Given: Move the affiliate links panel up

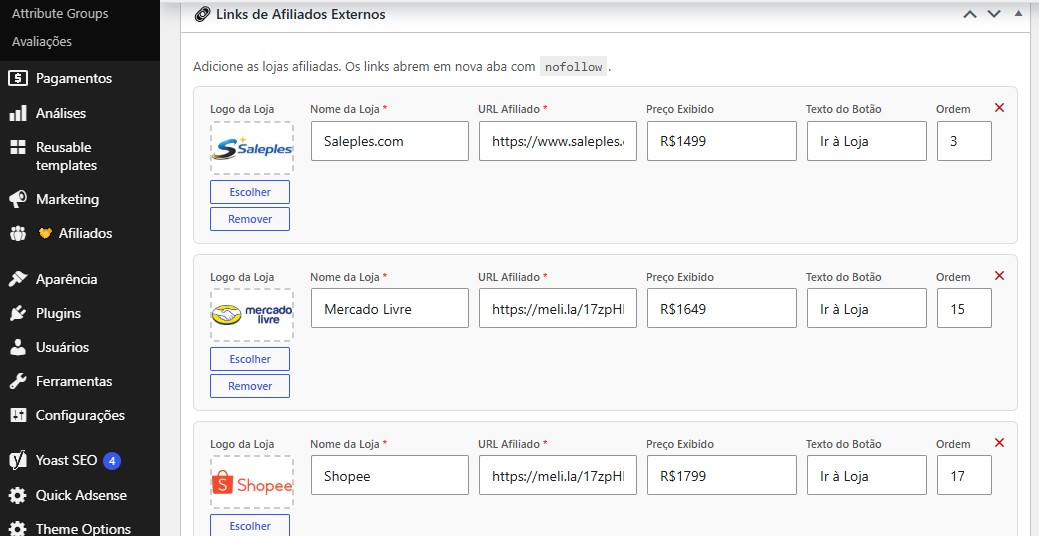Looking at the screenshot, I should [970, 14].
